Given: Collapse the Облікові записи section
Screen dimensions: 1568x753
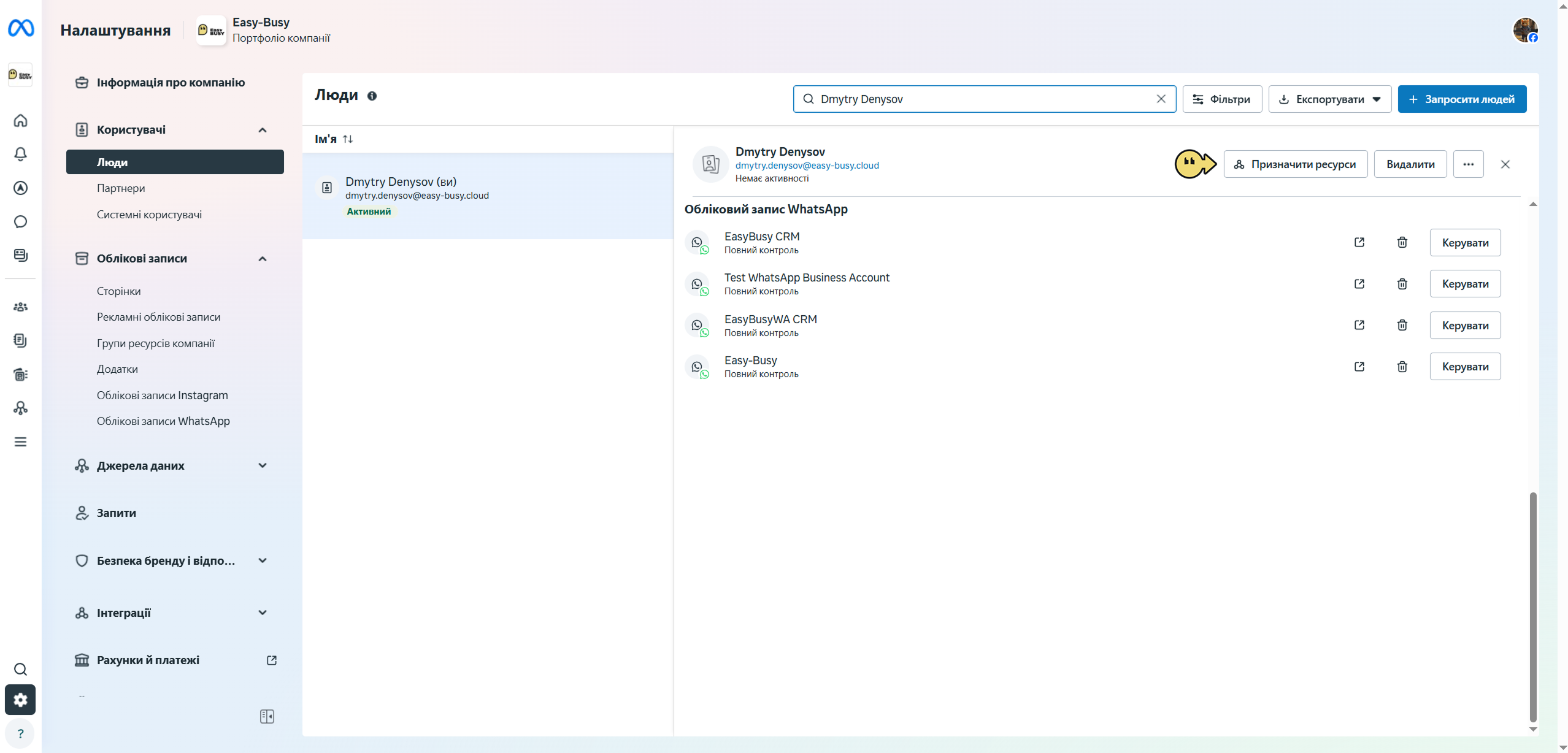Looking at the screenshot, I should (263, 259).
